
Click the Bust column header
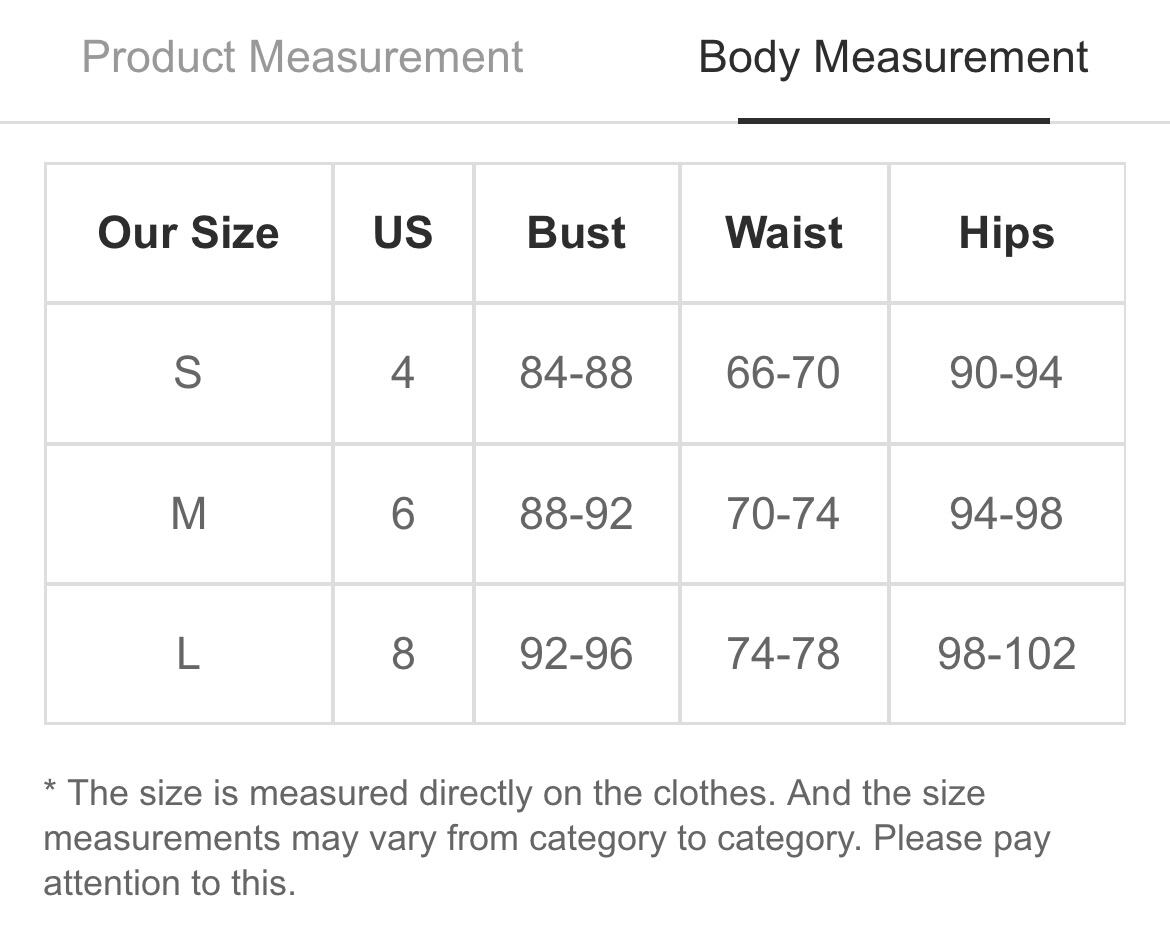(x=577, y=233)
